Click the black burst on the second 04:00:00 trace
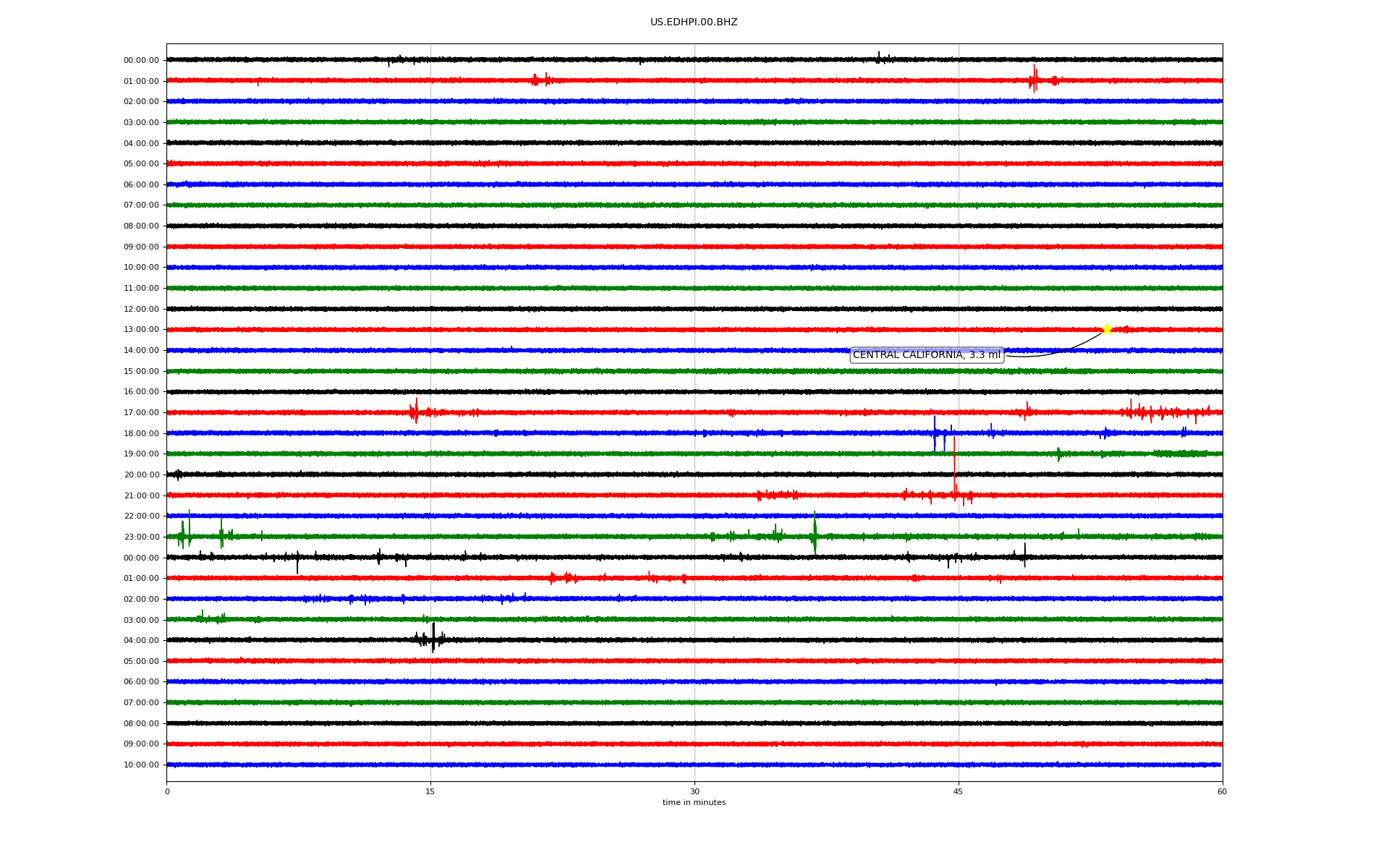This screenshot has height=868, width=1389. coord(433,638)
